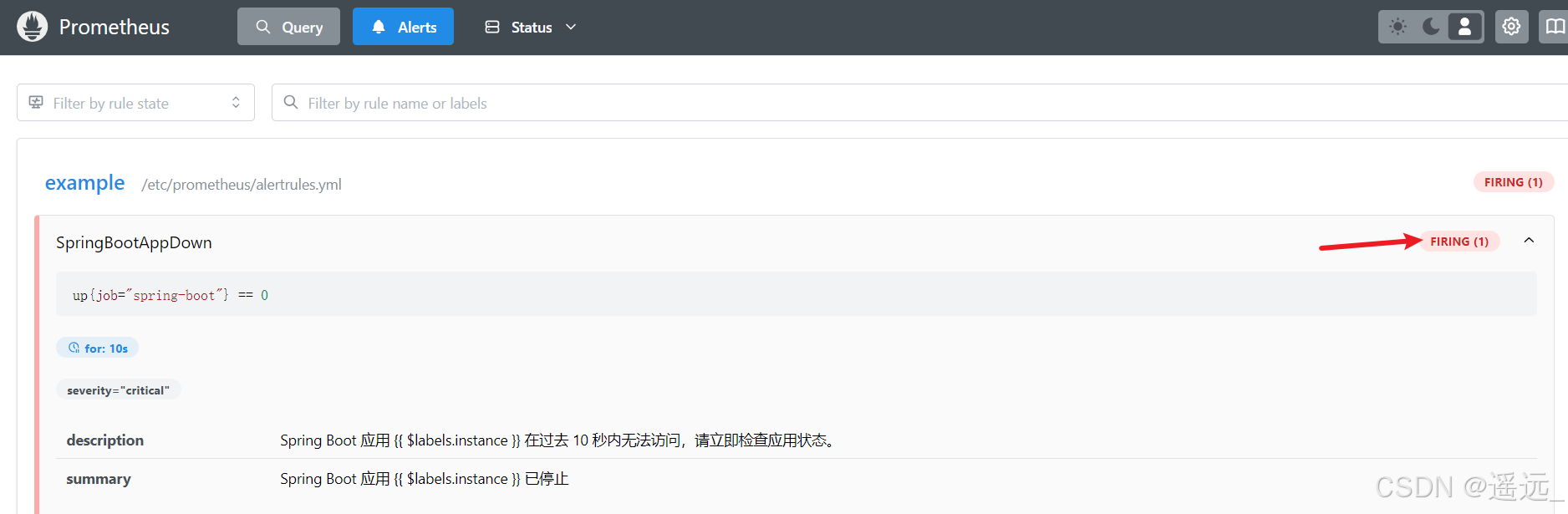This screenshot has width=1568, height=514.
Task: Click the summary annotation value text
Action: [425, 479]
